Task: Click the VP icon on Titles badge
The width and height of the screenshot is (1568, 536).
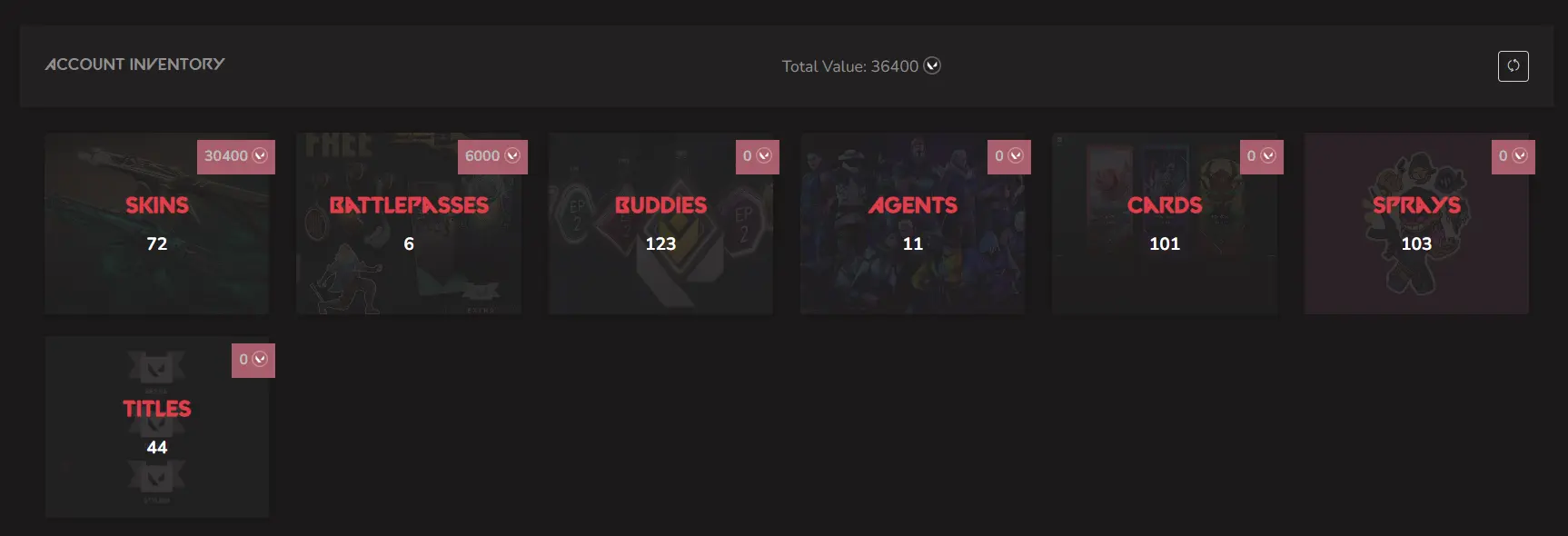Action: 260,359
